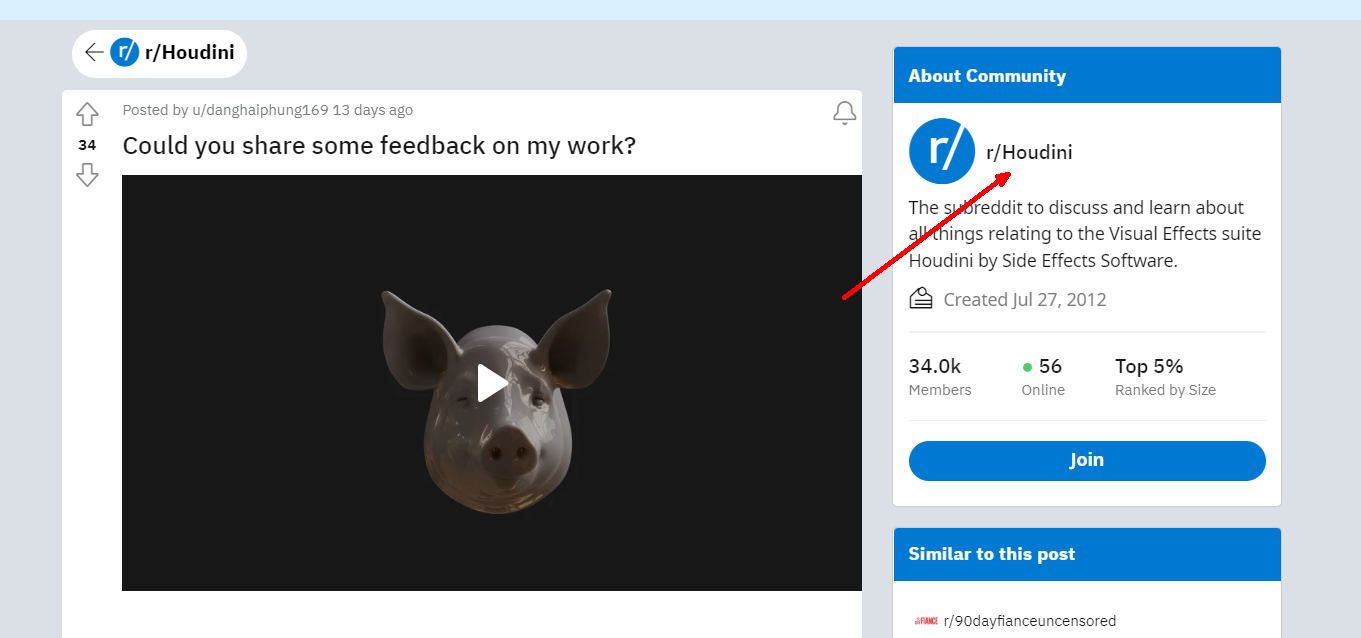Join the r/Houdini community
The height and width of the screenshot is (638, 1361).
[1087, 460]
